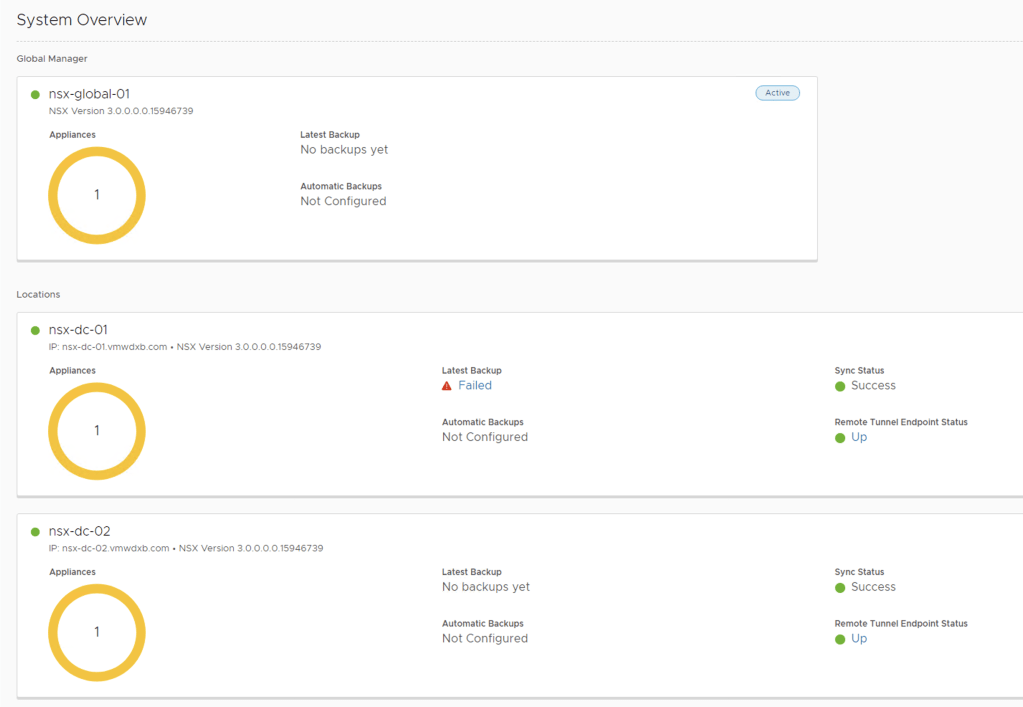
Task: Click nsx-dc-02 tunnel endpoint Up status dot
Action: coord(840,640)
